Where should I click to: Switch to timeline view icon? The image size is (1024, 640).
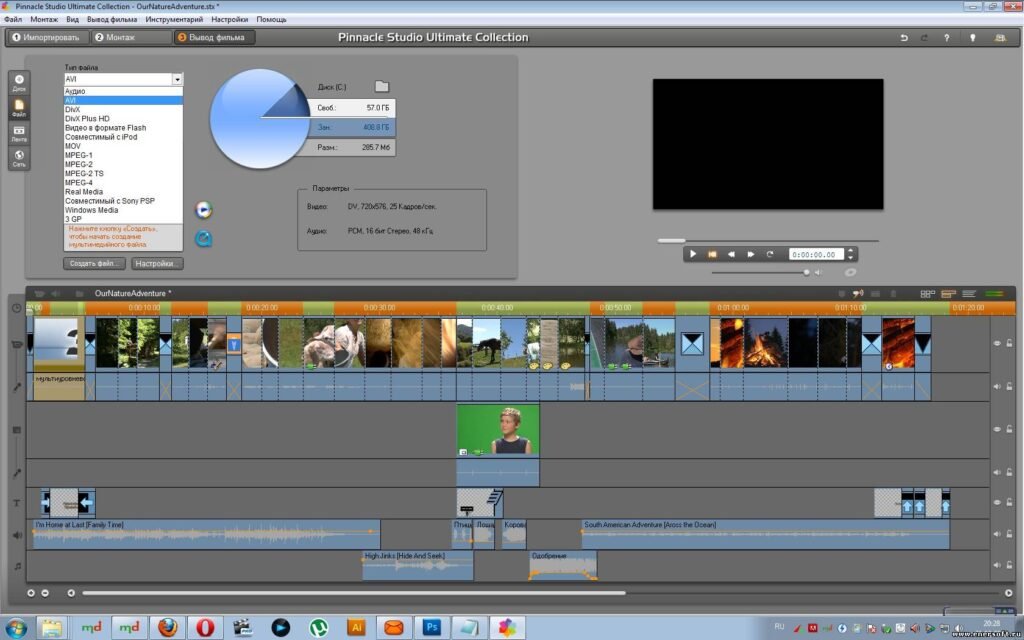click(x=948, y=294)
